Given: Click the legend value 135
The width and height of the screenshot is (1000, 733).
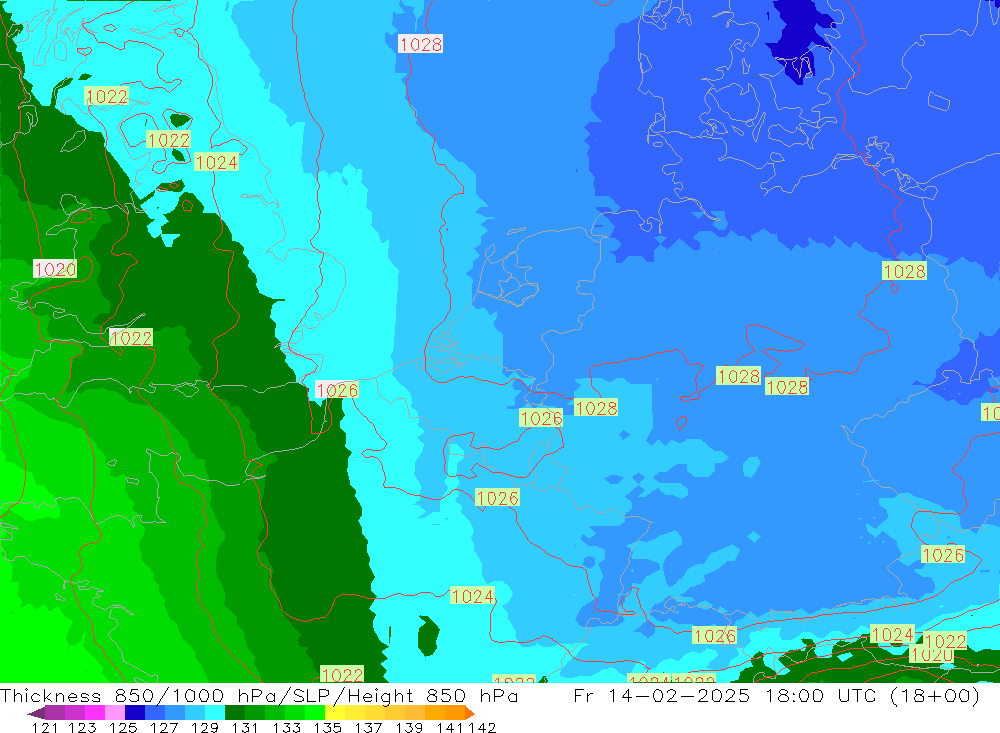Looking at the screenshot, I should pos(327,727).
